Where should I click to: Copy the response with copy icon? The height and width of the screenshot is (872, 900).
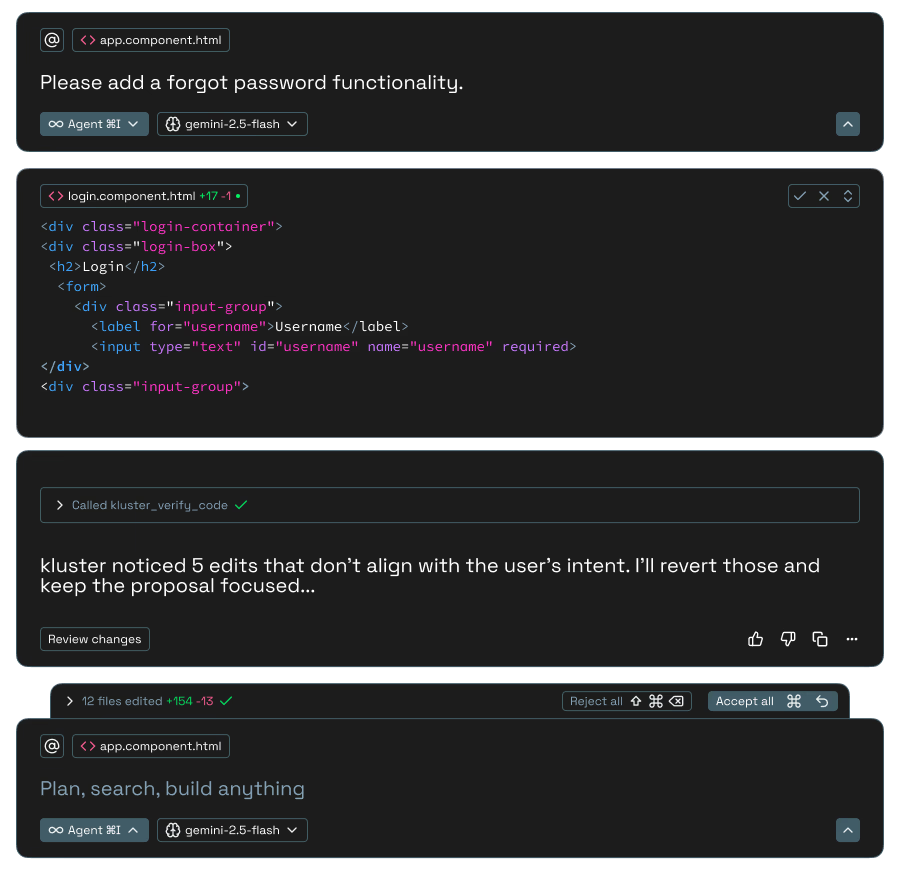coord(820,639)
